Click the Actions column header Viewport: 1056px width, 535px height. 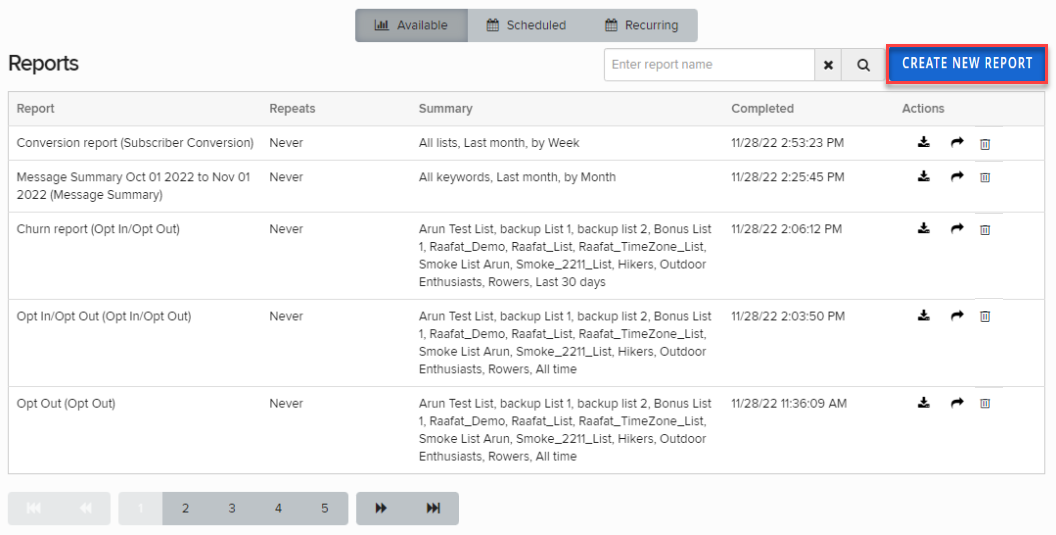tap(923, 108)
